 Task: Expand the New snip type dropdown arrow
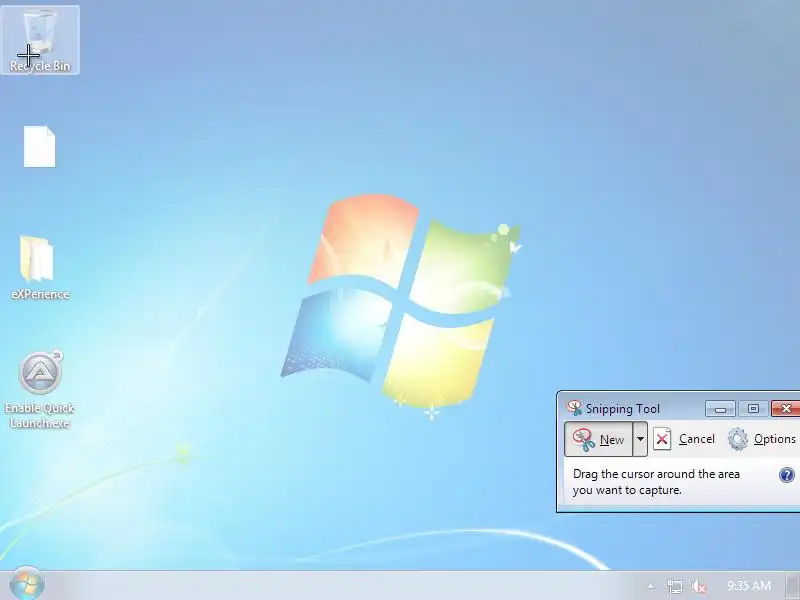tap(640, 439)
